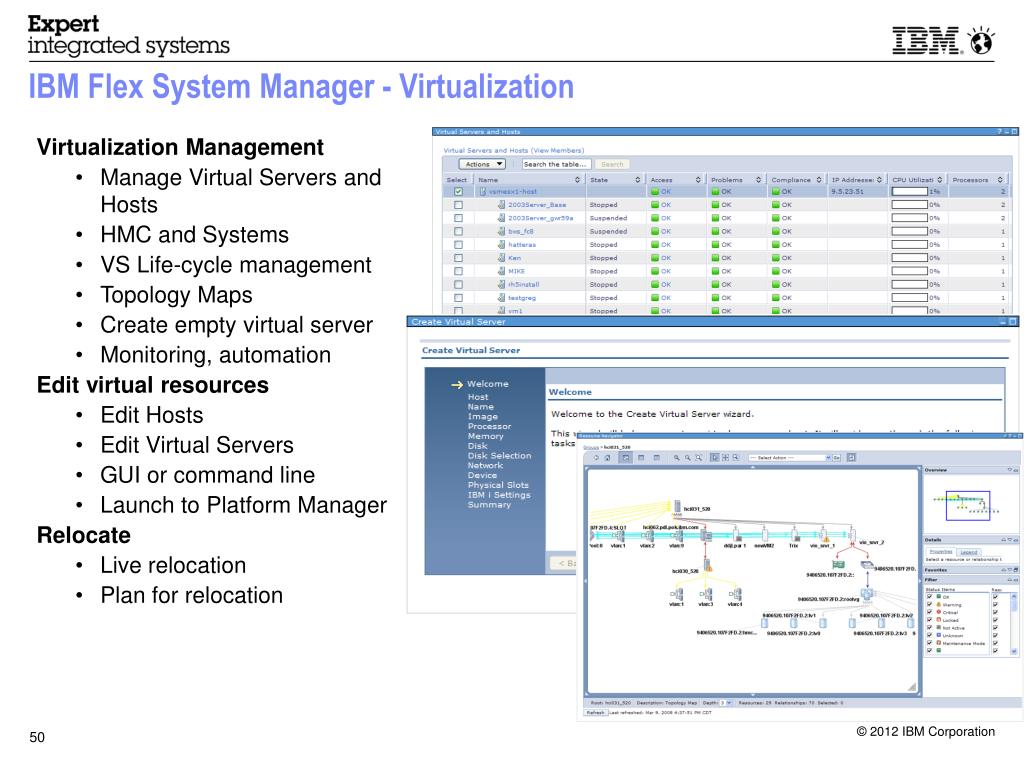Select the Processor step in wizard sidebar

pyautogui.click(x=489, y=426)
